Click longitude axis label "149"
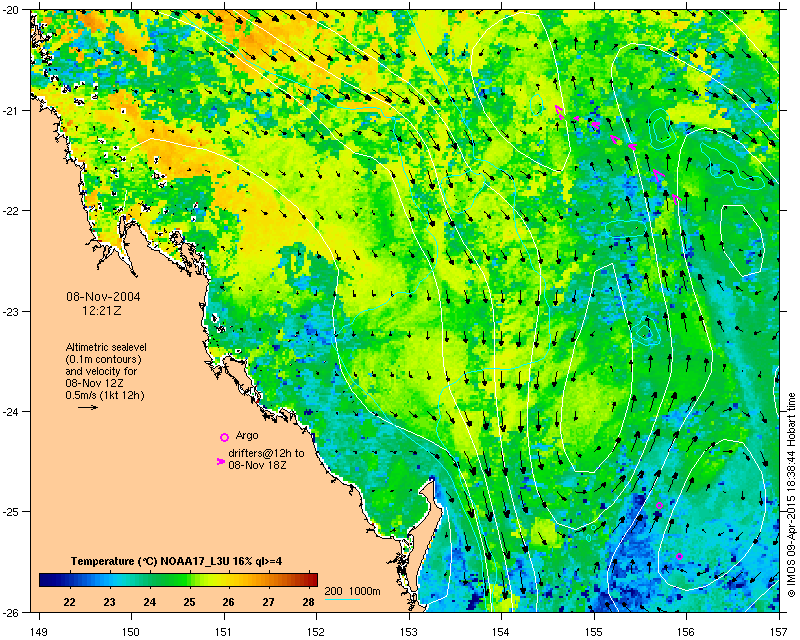The height and width of the screenshot is (640, 800). tap(39, 632)
